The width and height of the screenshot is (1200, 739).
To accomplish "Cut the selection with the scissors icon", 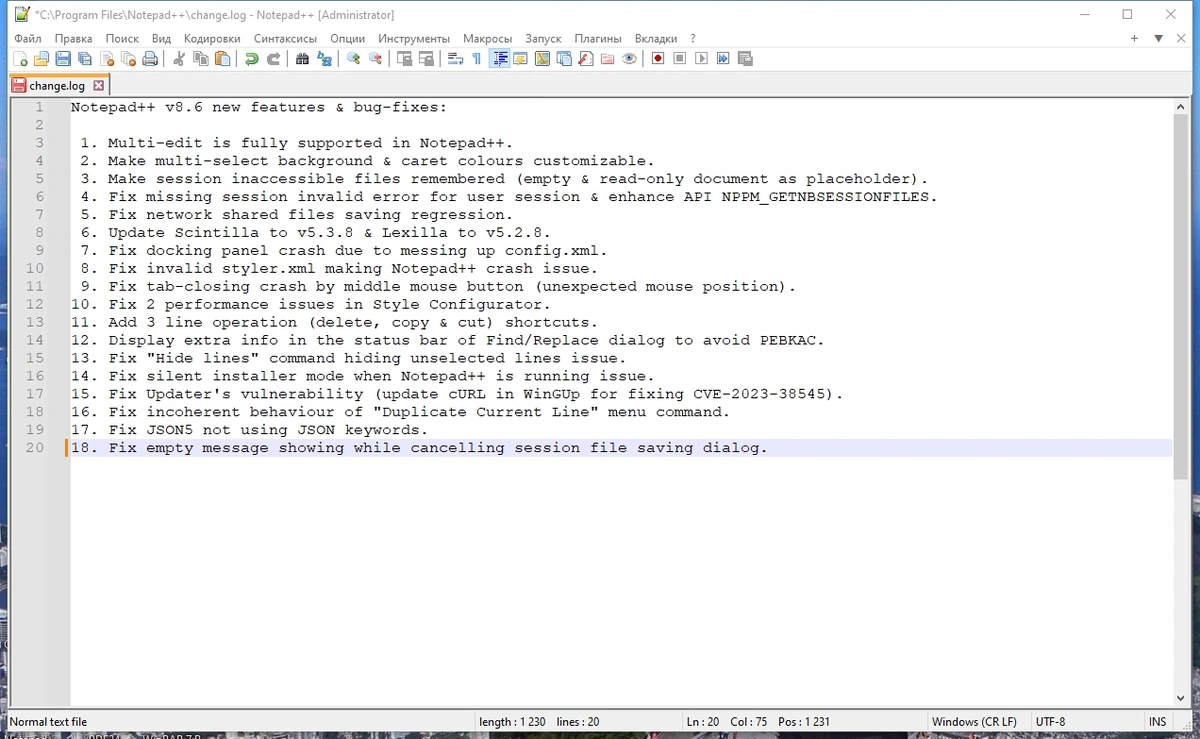I will [179, 59].
